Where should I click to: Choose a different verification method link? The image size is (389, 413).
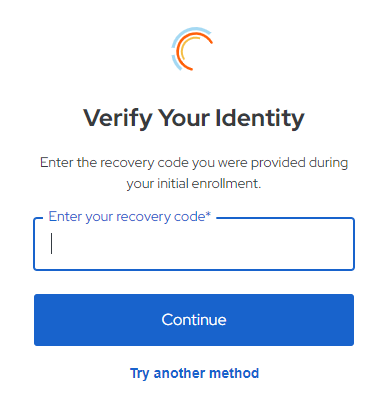(x=194, y=373)
